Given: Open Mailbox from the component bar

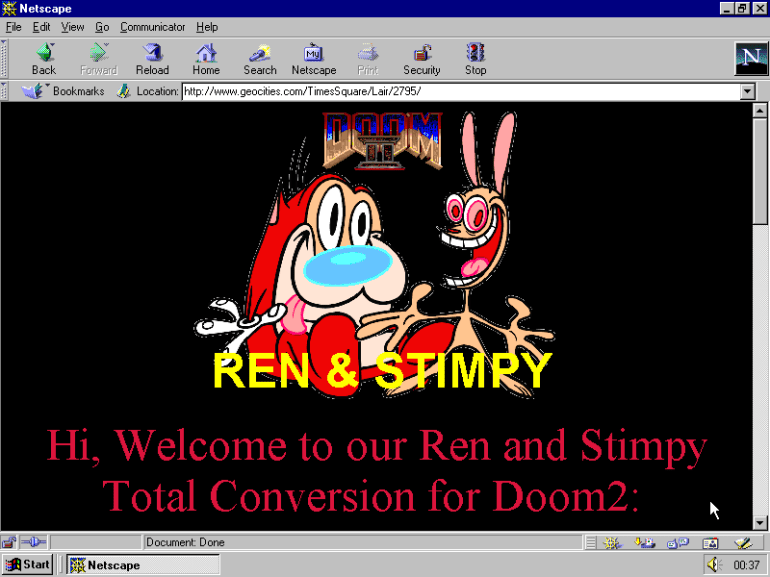Looking at the screenshot, I should pyautogui.click(x=645, y=543).
